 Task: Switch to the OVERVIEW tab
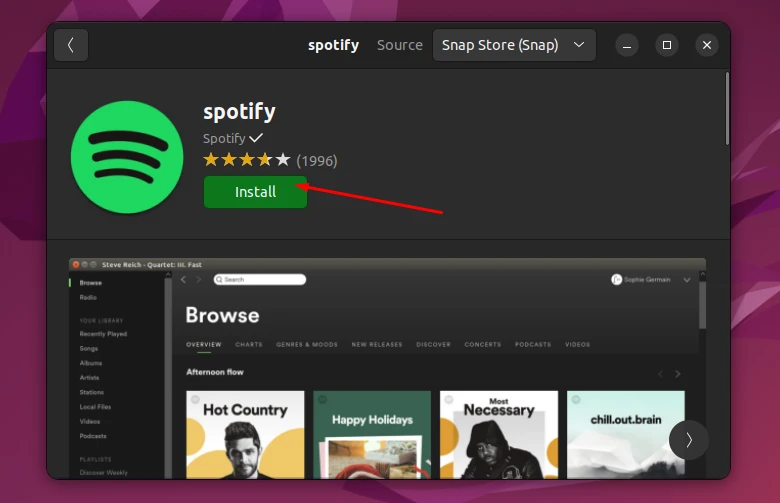pyautogui.click(x=203, y=344)
